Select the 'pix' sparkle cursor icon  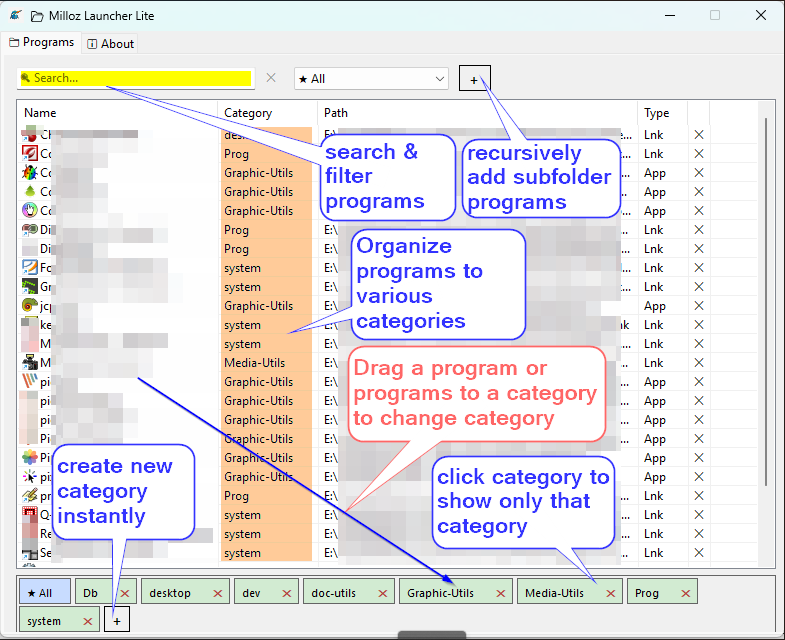30,476
